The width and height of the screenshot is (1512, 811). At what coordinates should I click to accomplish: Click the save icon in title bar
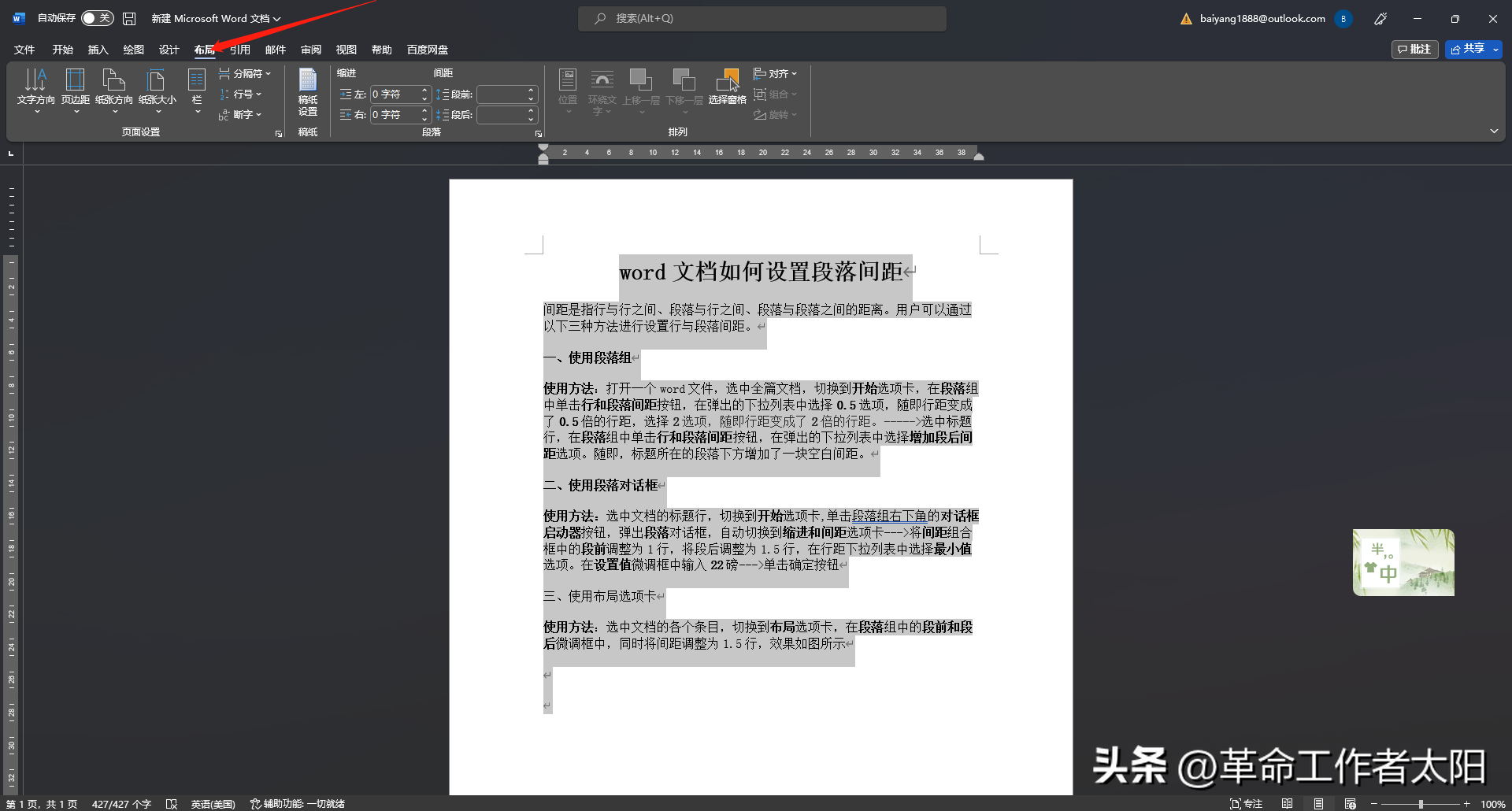coord(130,18)
